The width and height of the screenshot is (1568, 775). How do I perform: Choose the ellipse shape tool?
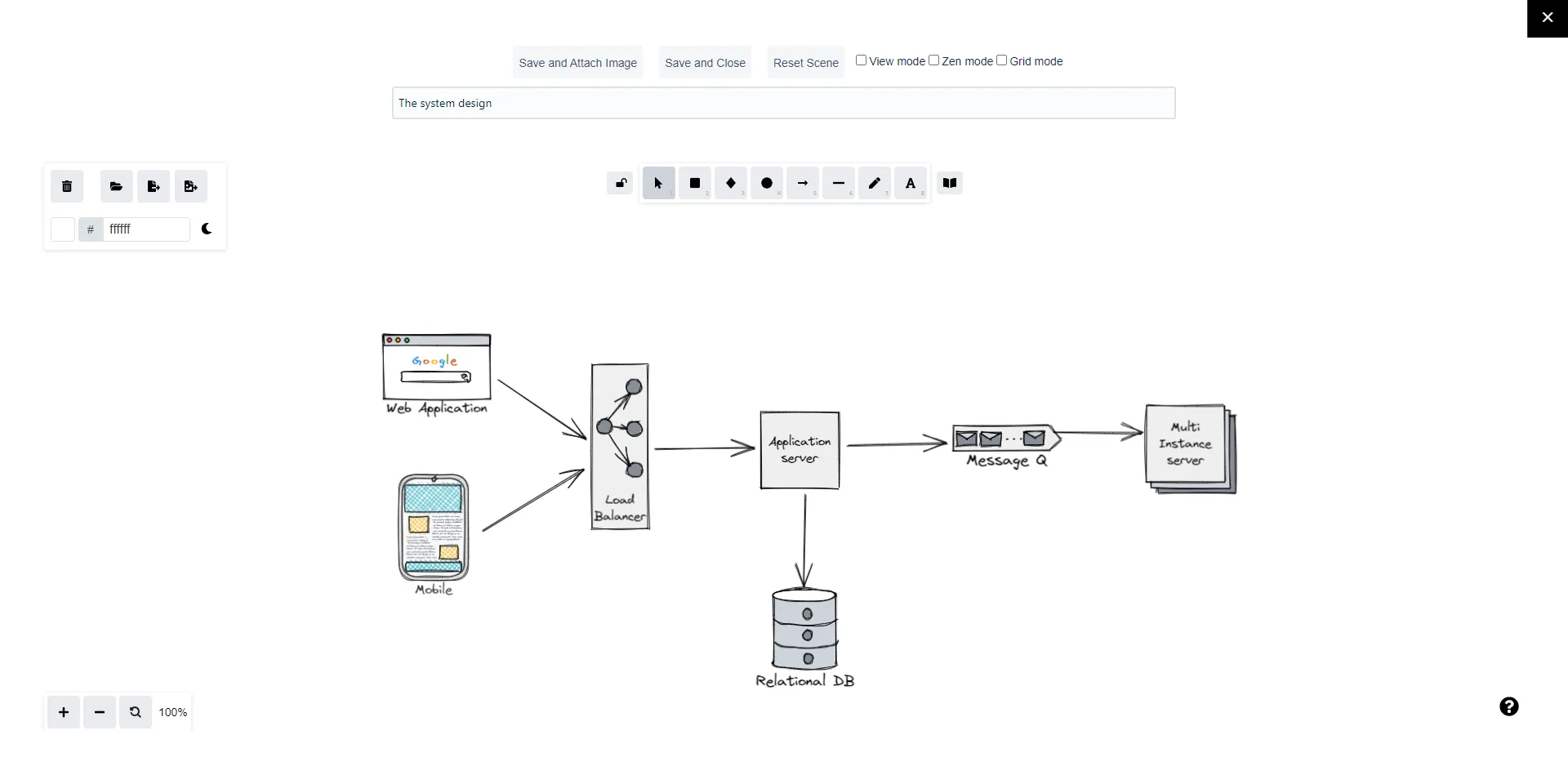[767, 183]
